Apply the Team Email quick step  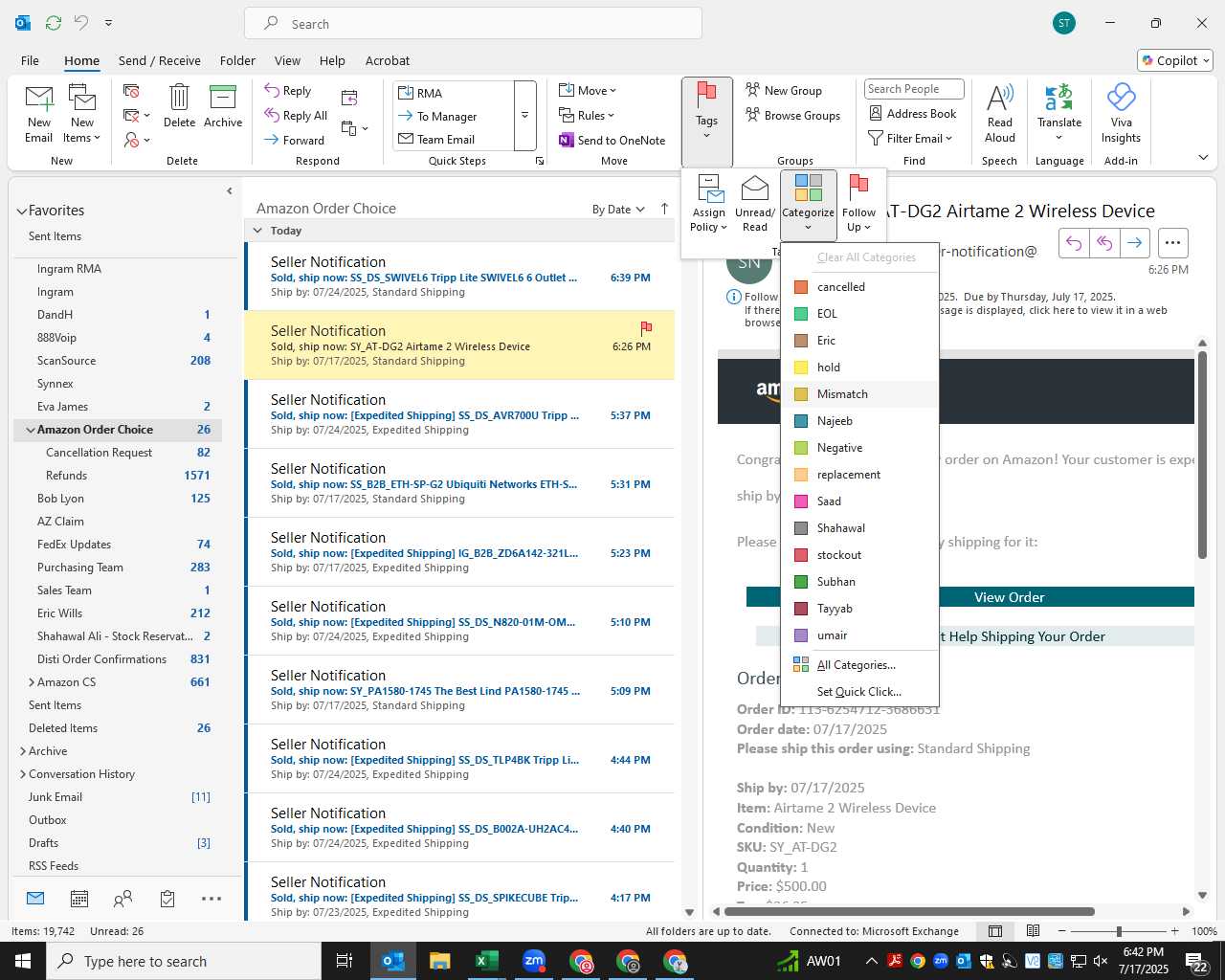(455, 139)
